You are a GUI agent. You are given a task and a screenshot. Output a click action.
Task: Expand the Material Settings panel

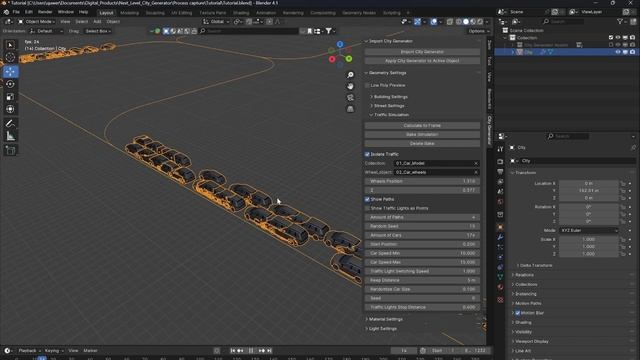pos(384,319)
